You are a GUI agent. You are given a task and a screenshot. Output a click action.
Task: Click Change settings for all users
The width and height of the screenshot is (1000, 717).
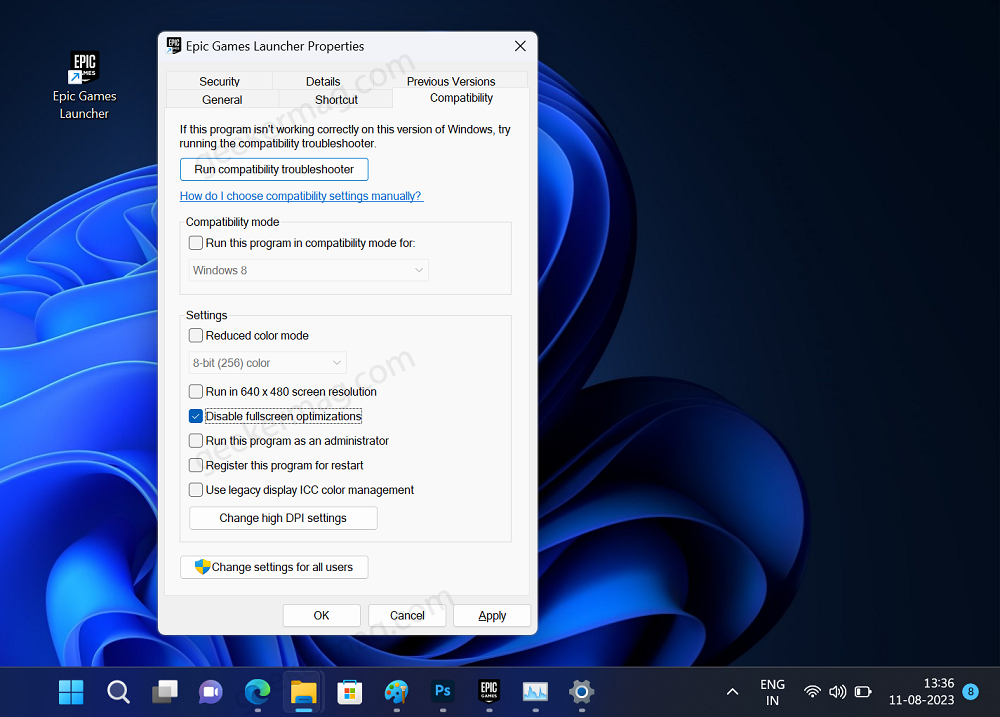pos(274,567)
